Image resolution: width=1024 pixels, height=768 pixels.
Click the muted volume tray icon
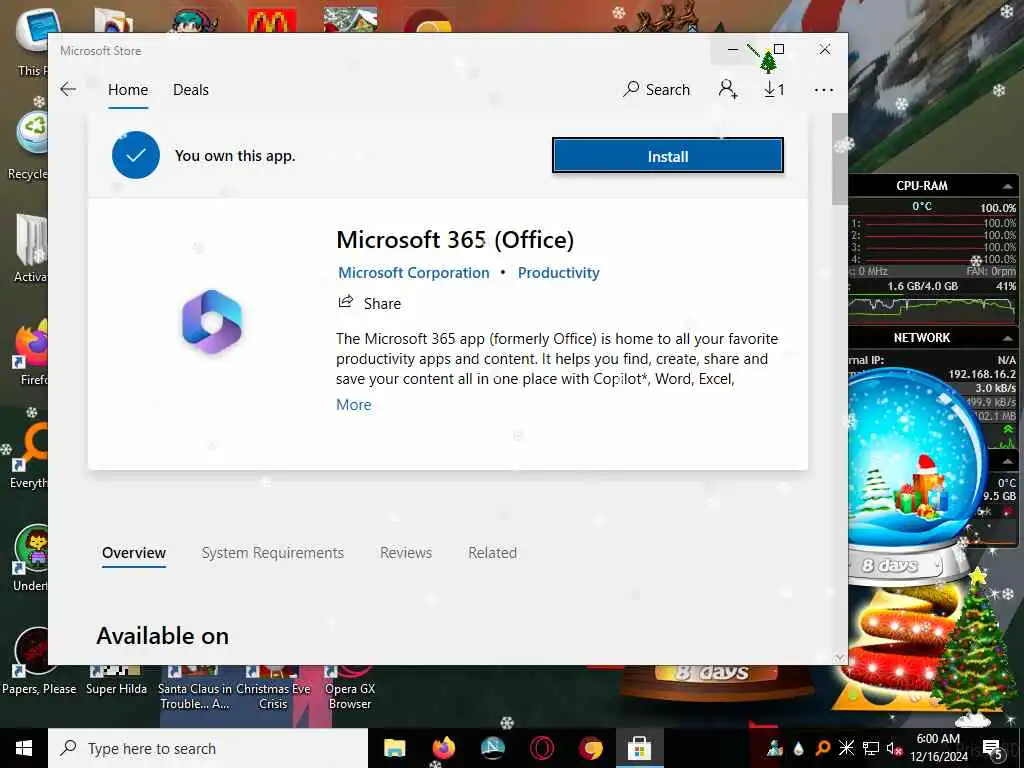click(x=893, y=748)
